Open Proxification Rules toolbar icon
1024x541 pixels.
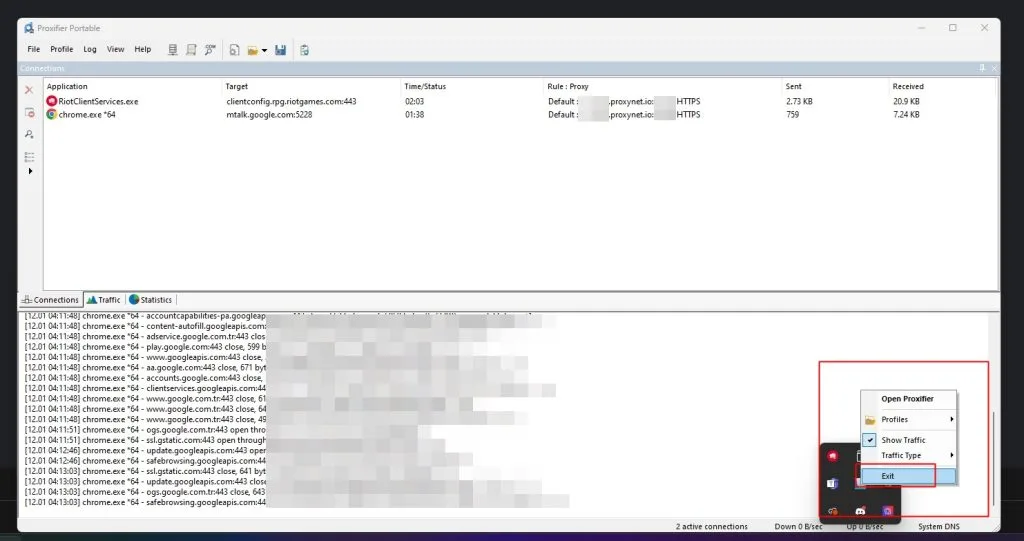(x=191, y=50)
